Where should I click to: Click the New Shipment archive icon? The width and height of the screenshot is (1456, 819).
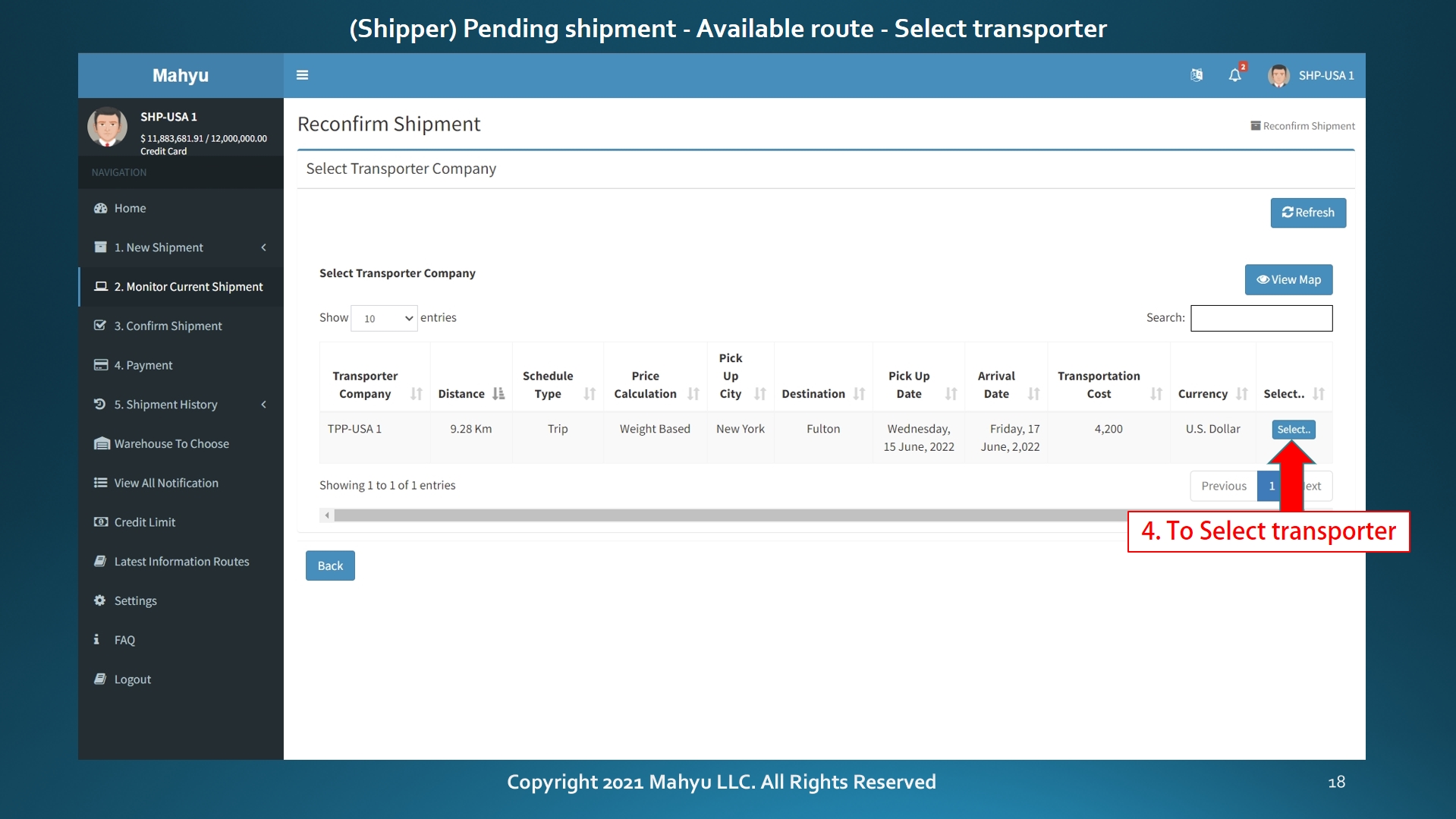100,247
